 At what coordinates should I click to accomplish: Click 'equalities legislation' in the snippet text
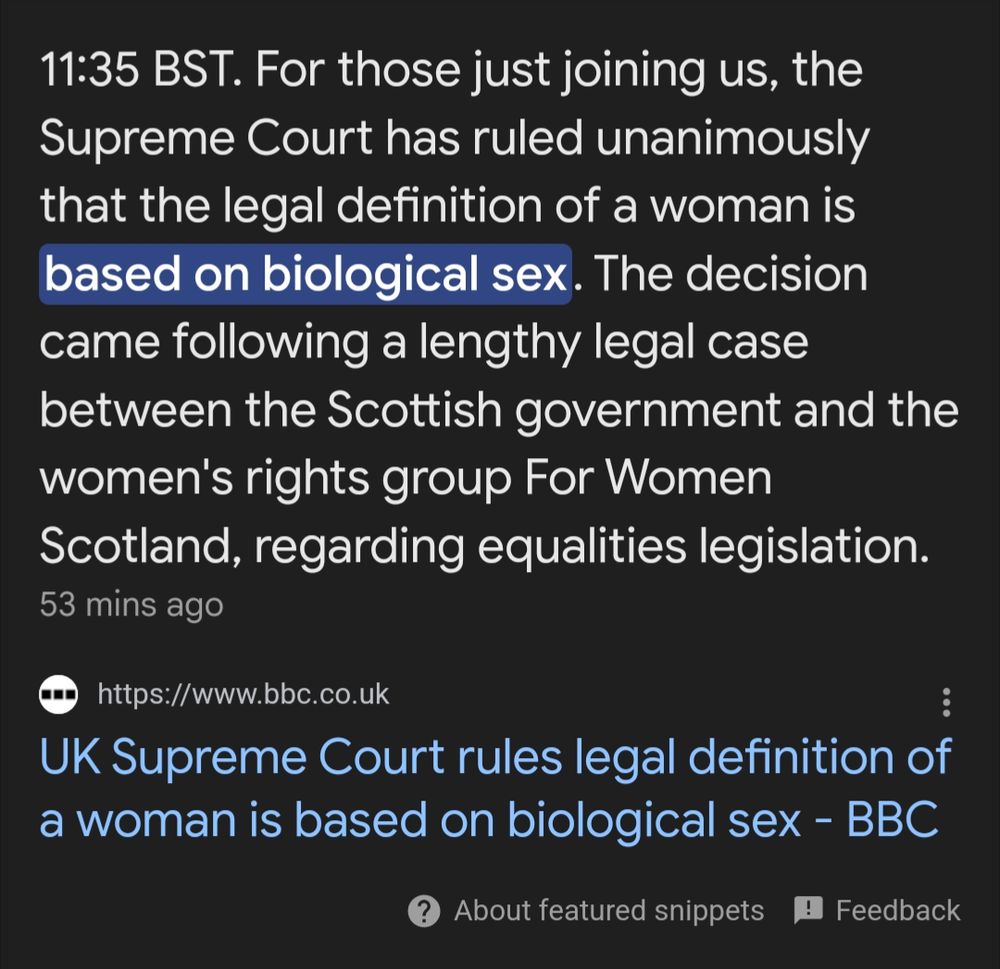pyautogui.click(x=690, y=546)
